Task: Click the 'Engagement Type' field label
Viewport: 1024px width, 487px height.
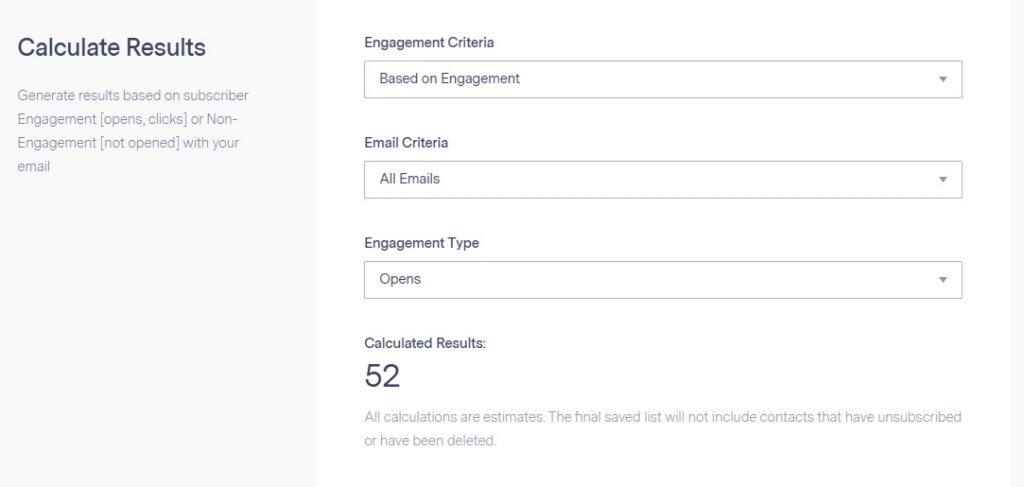Action: point(421,243)
